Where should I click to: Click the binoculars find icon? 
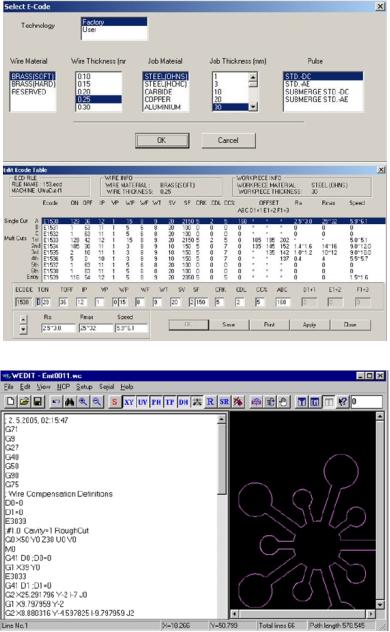(x=70, y=401)
